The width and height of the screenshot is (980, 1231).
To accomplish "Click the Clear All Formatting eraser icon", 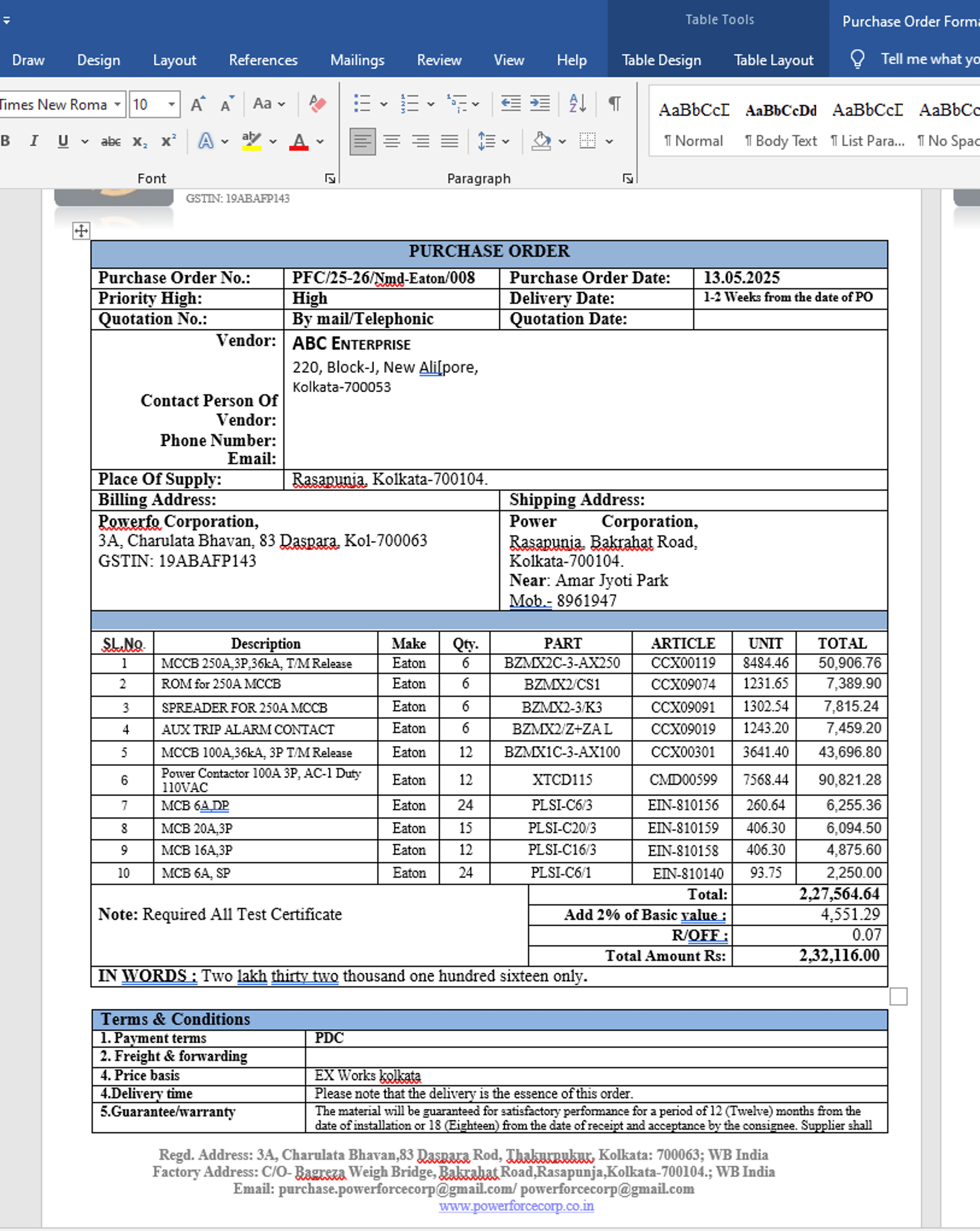I will pyautogui.click(x=317, y=104).
